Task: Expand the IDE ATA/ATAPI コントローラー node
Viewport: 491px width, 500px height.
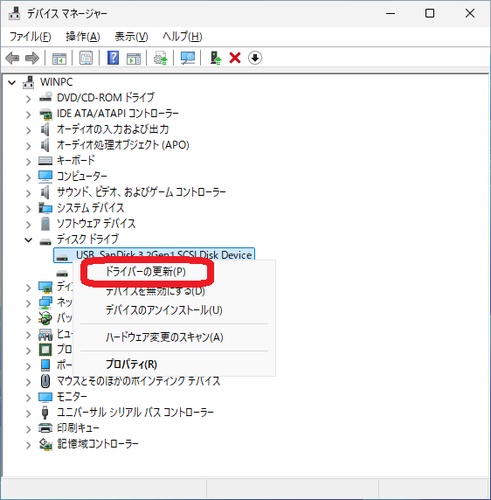Action: coord(29,115)
